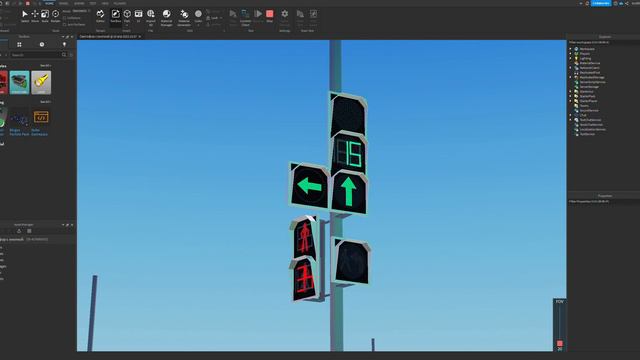Toggle the Collisions checkbox
The width and height of the screenshot is (640, 360).
click(64, 18)
